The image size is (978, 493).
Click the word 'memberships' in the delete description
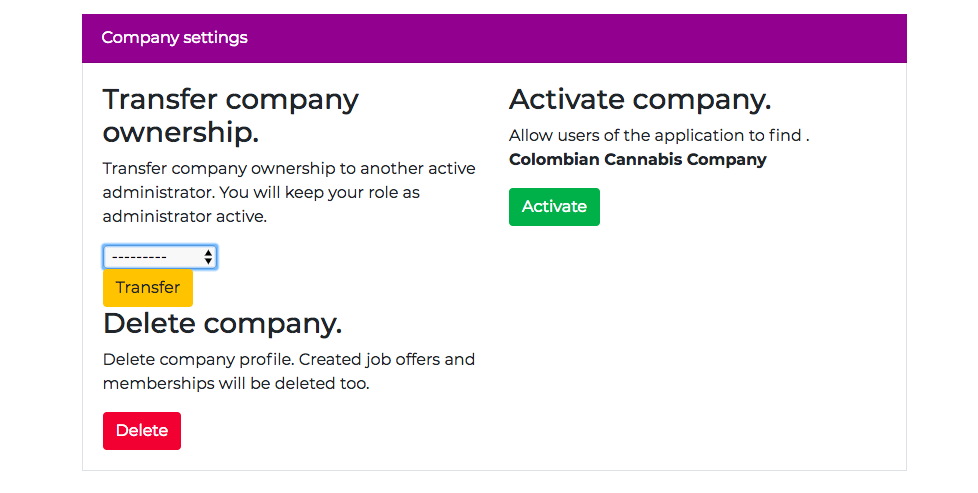pos(148,383)
